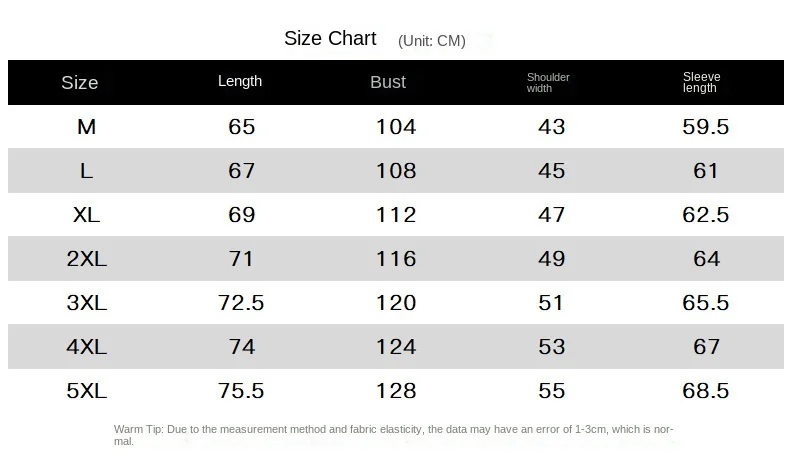790x474 pixels.
Task: Click the bust value 104 for size M
Action: pos(396,127)
